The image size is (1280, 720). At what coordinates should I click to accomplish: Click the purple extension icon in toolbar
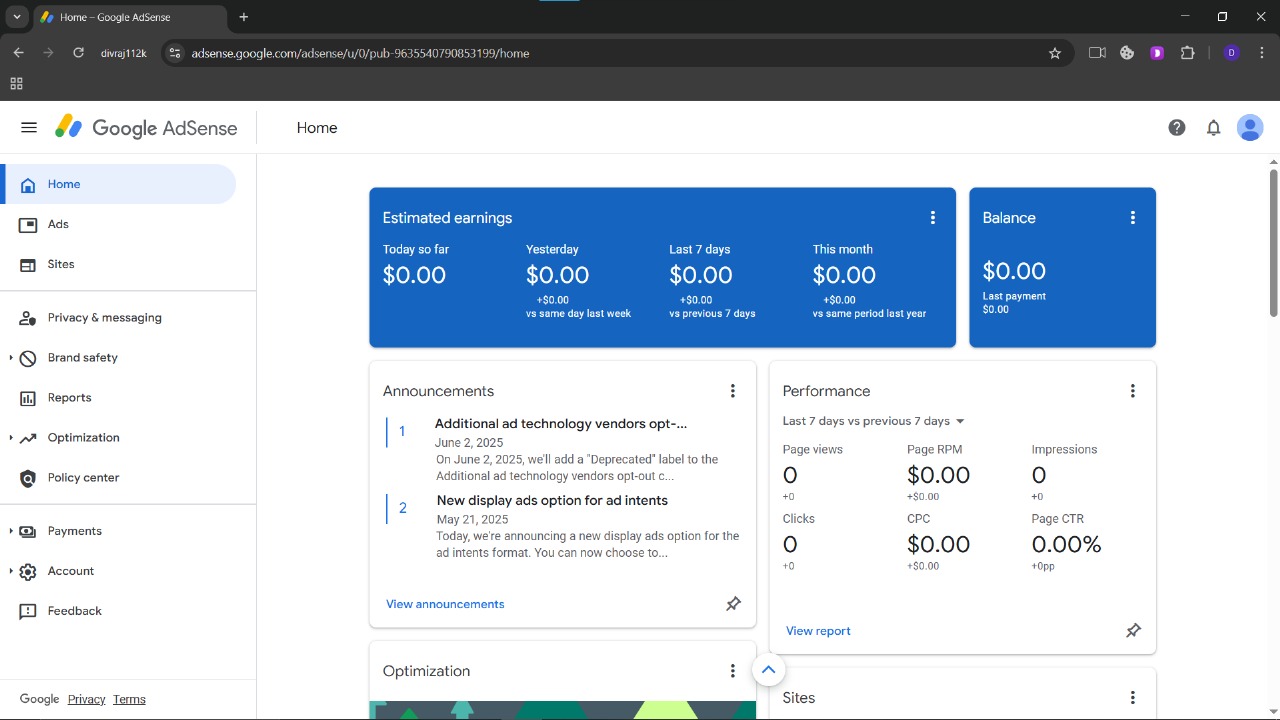tap(1157, 53)
